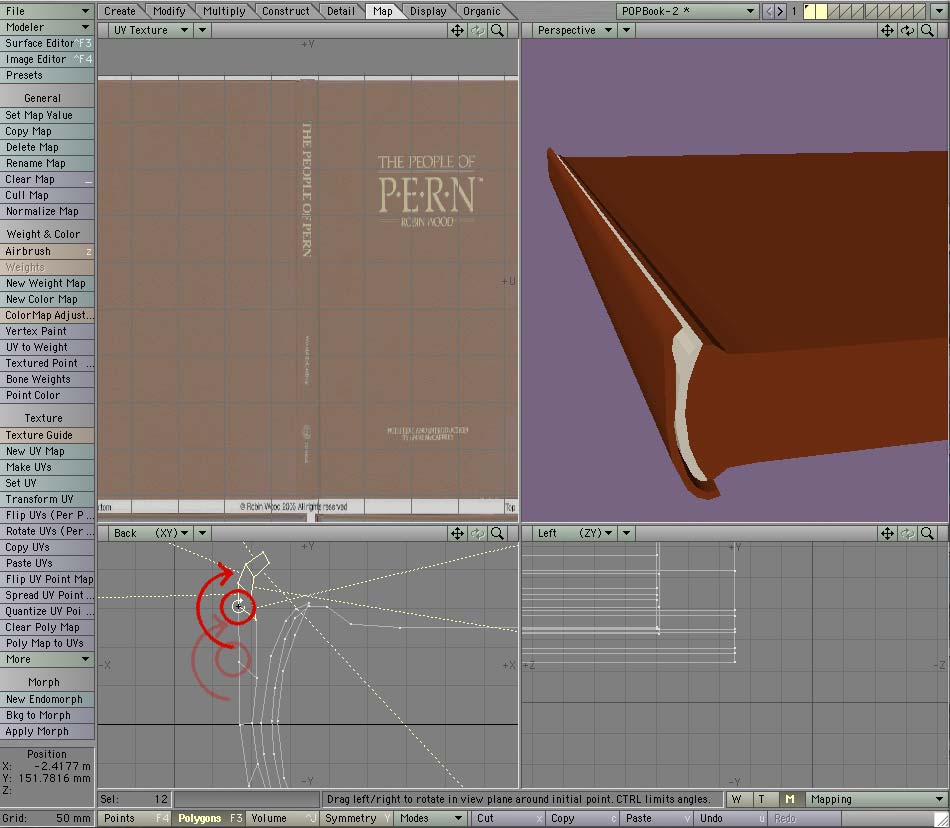
Task: Click the Cut button
Action: pyautogui.click(x=507, y=818)
